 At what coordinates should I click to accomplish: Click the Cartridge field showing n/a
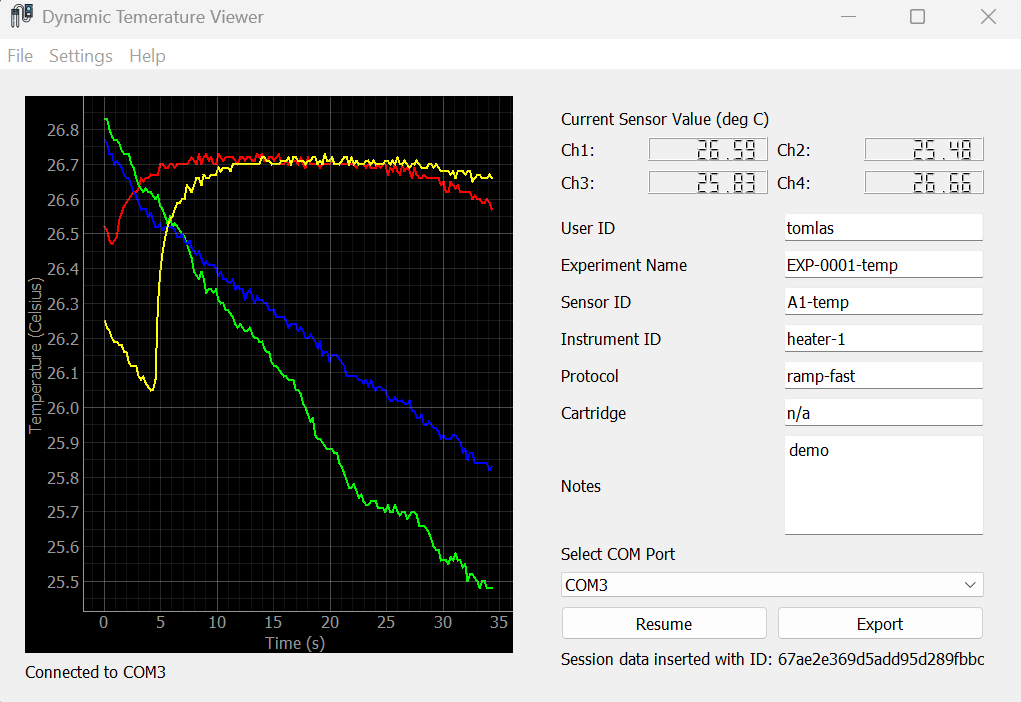(883, 412)
